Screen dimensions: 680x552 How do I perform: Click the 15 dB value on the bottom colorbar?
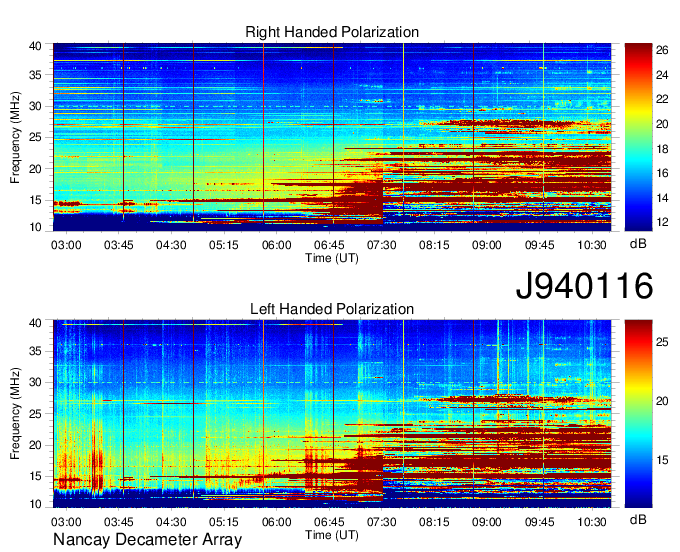point(662,460)
